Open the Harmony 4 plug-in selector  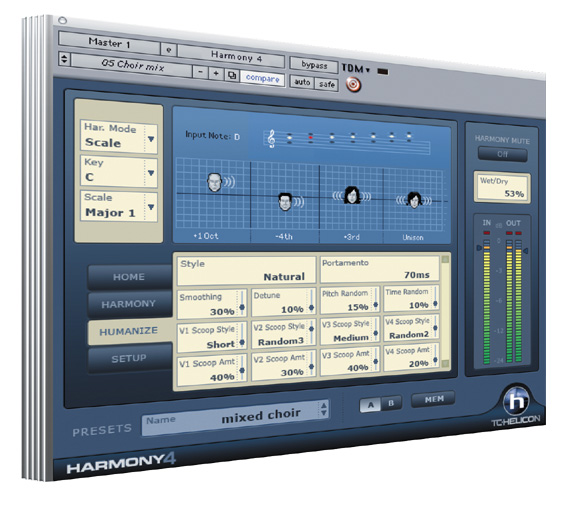(x=231, y=56)
